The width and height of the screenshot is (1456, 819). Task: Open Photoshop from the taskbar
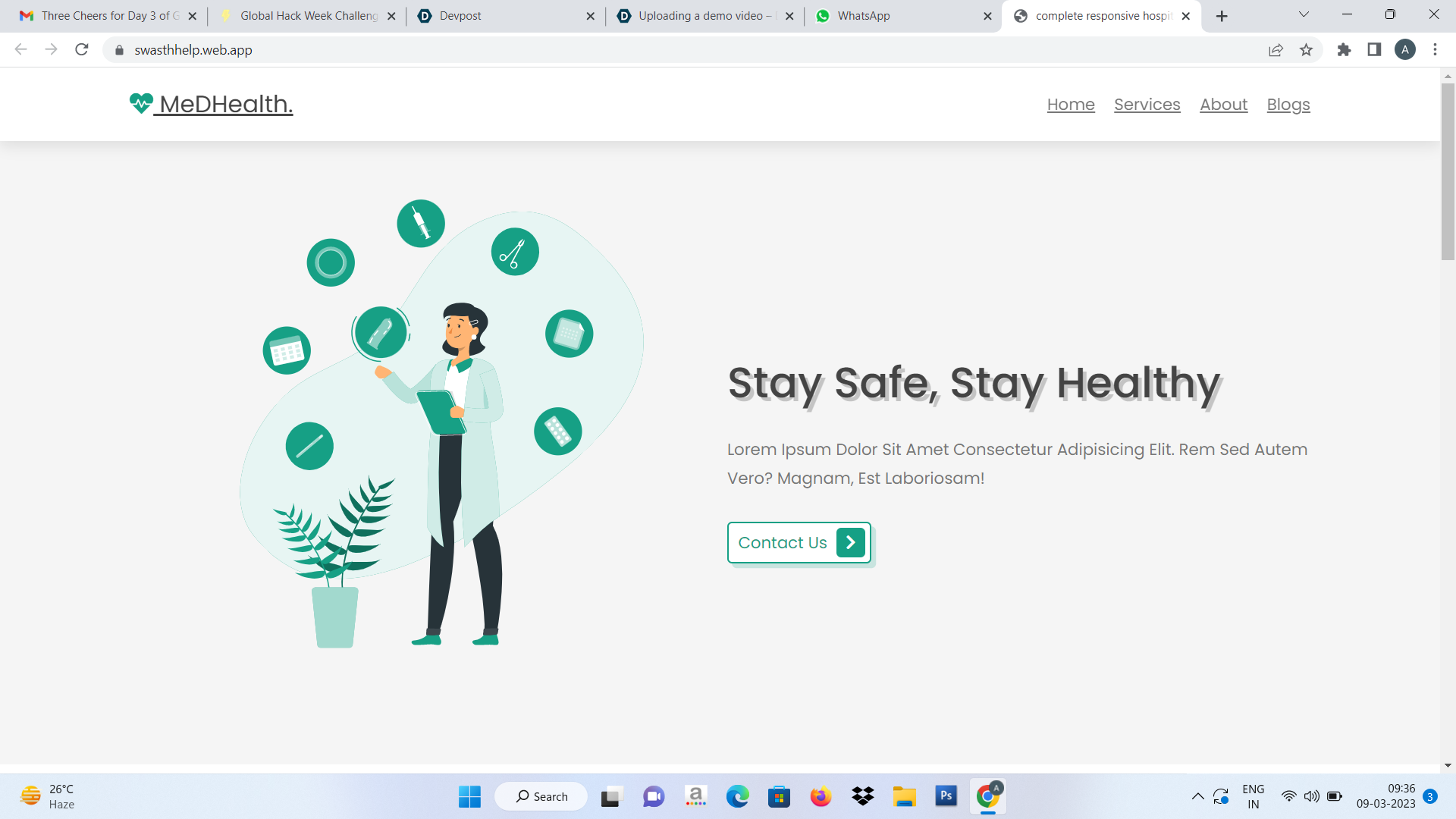click(x=946, y=796)
